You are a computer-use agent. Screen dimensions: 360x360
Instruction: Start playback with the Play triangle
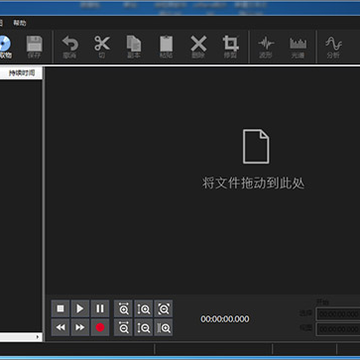click(x=80, y=308)
